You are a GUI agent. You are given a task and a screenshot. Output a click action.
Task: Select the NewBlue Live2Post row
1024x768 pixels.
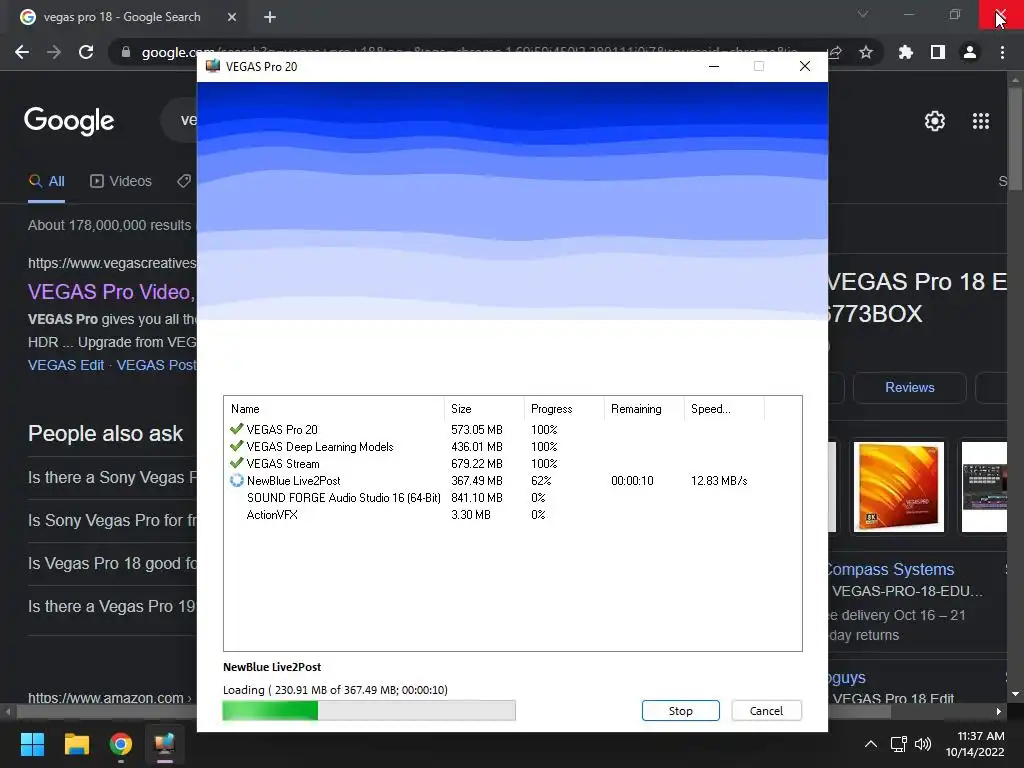click(512, 481)
